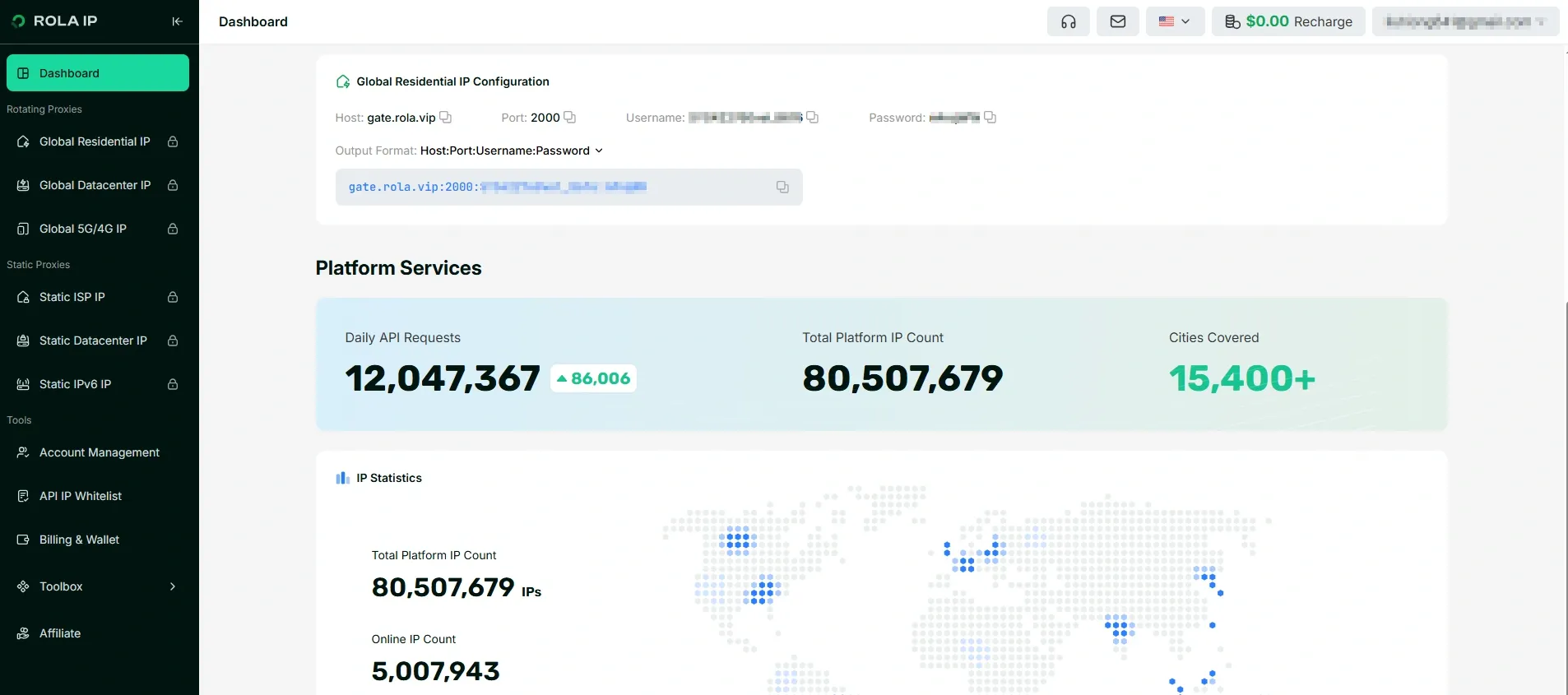The image size is (1568, 695).
Task: Select the Dashboard menu item
Action: coord(98,73)
